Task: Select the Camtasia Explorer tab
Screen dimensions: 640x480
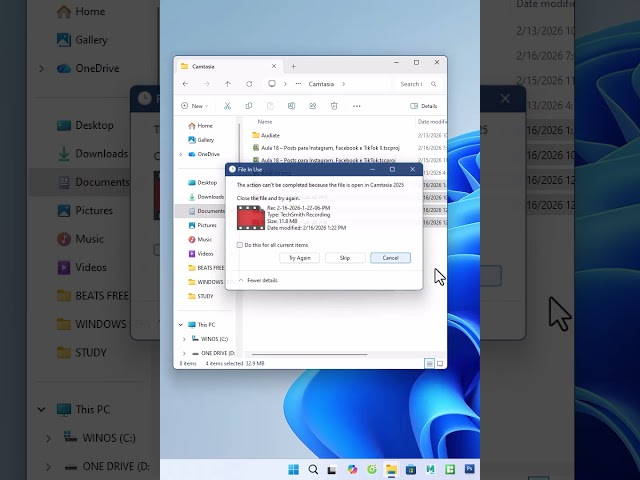Action: click(x=229, y=66)
